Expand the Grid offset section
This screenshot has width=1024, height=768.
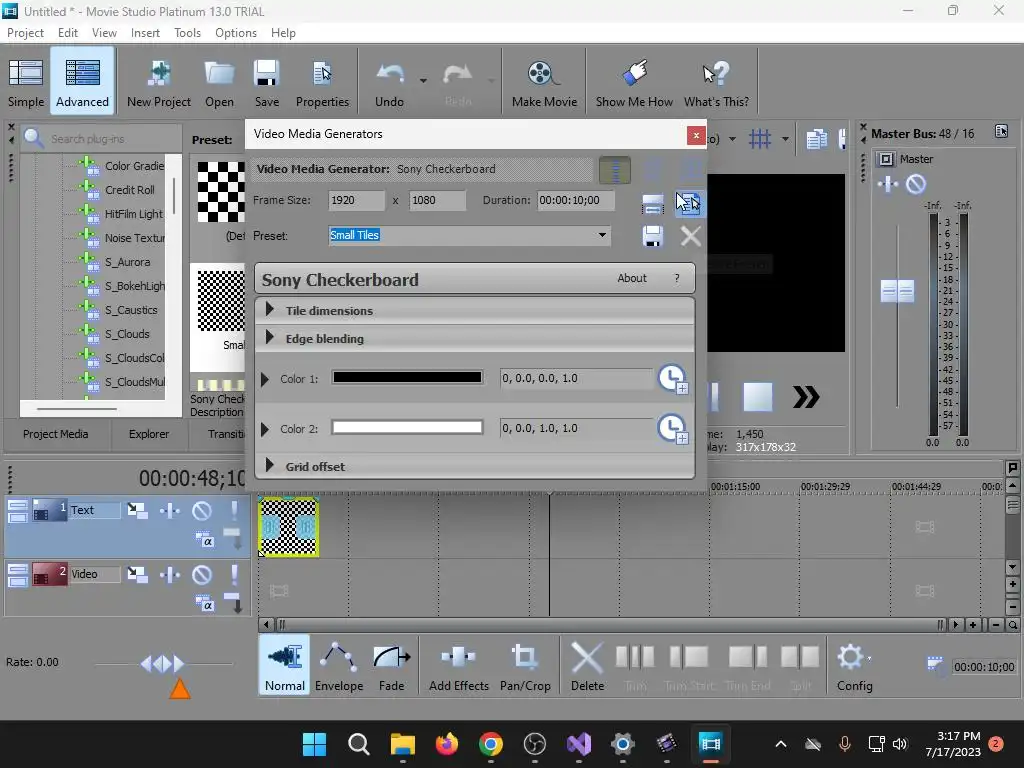tap(270, 466)
